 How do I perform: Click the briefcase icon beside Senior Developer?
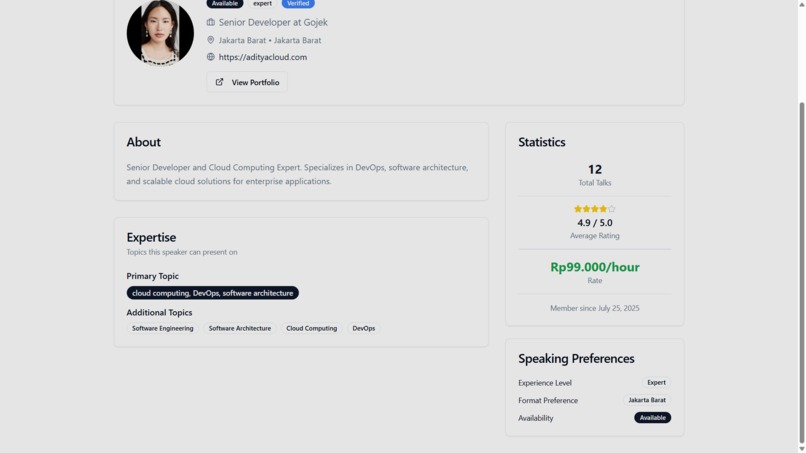[211, 22]
